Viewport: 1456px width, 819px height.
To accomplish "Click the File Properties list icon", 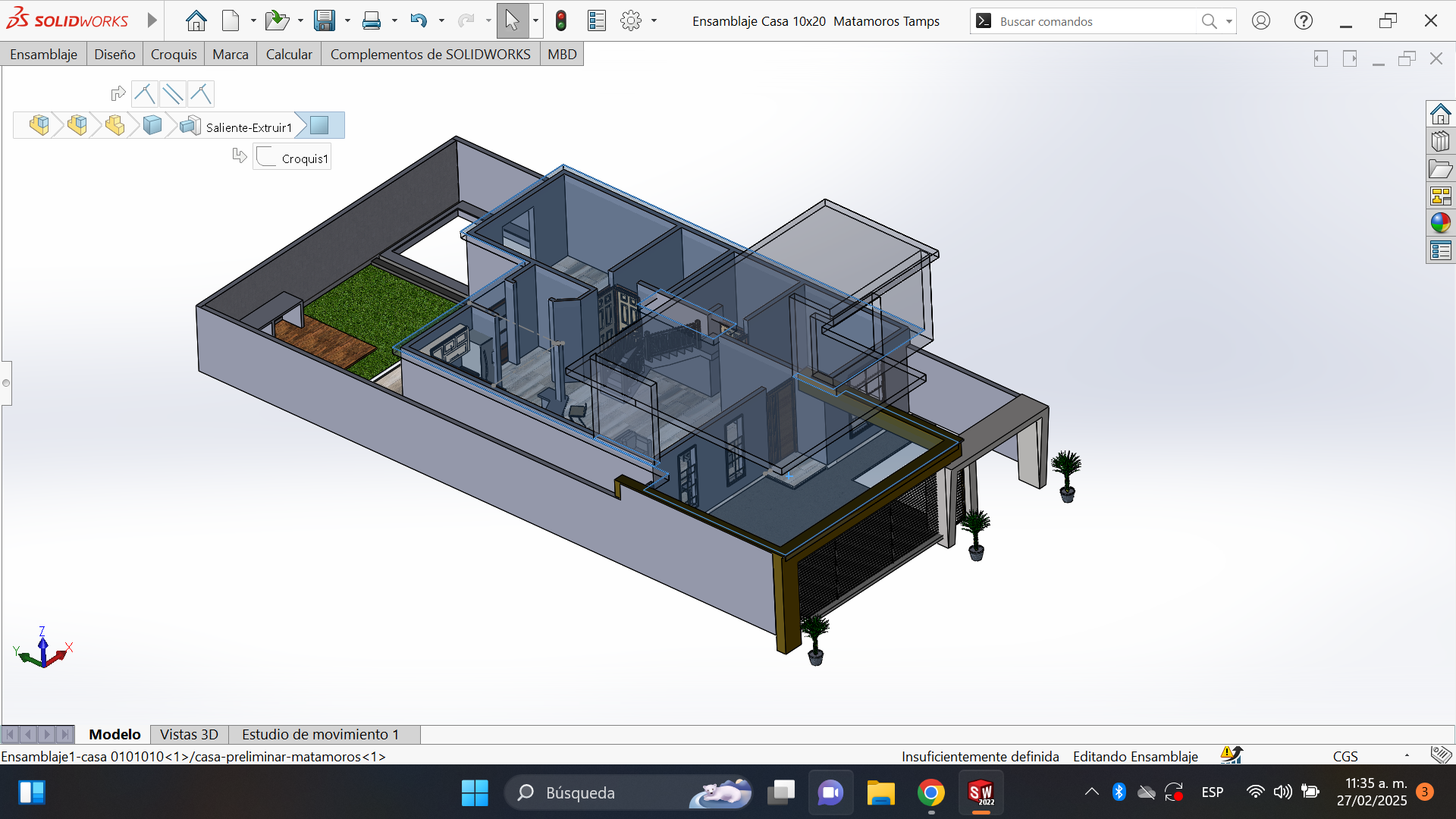I will [x=597, y=21].
